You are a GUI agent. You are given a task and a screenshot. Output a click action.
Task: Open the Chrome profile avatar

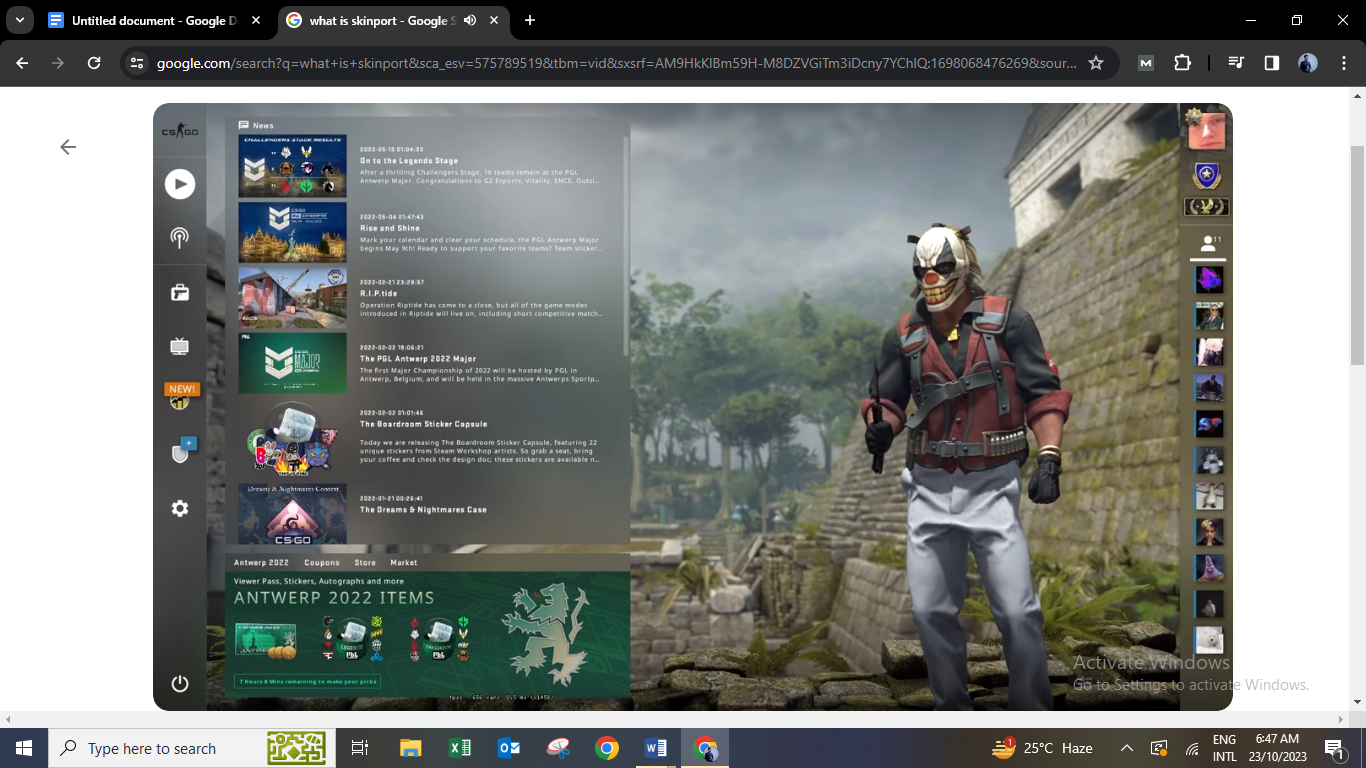(x=1307, y=63)
